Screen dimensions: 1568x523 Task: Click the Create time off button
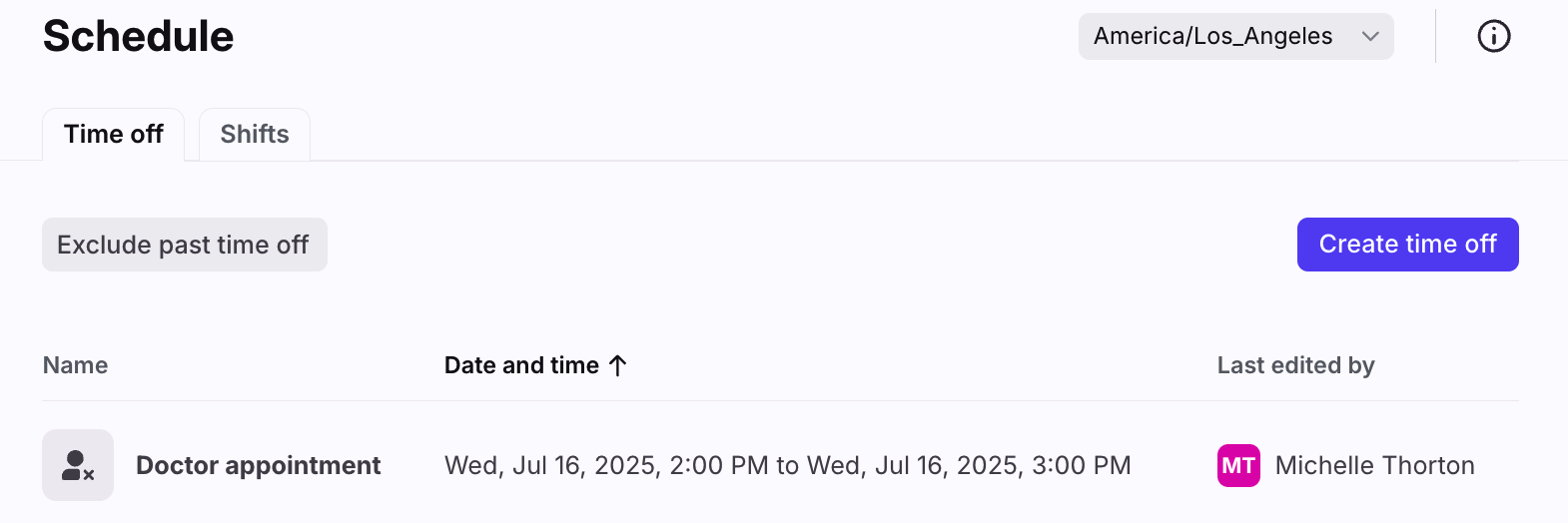pyautogui.click(x=1407, y=245)
